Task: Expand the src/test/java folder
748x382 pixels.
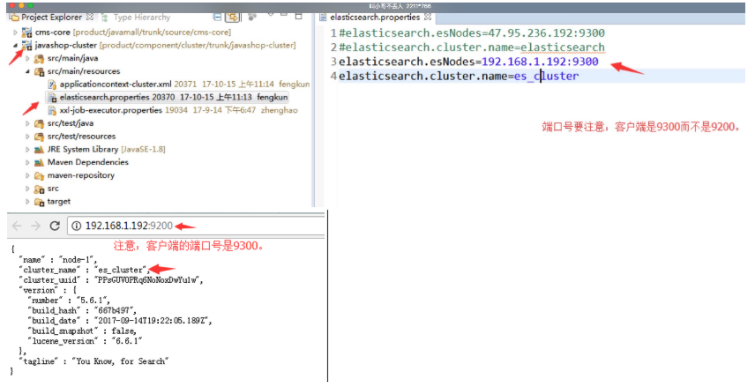Action: pos(28,123)
